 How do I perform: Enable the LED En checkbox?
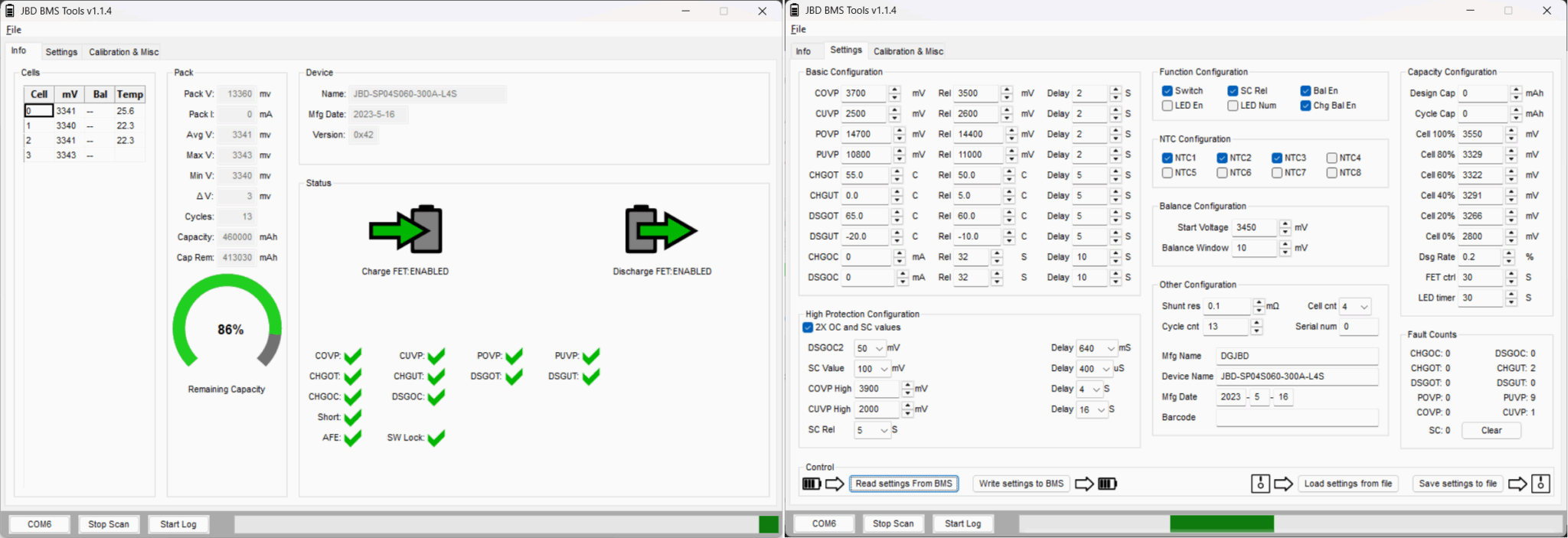1168,106
